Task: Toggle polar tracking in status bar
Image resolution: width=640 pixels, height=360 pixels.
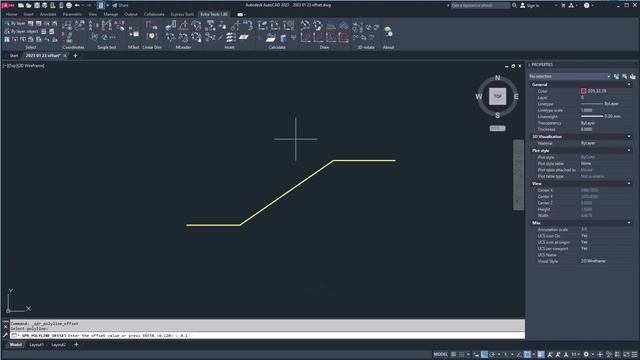Action: tap(492, 354)
